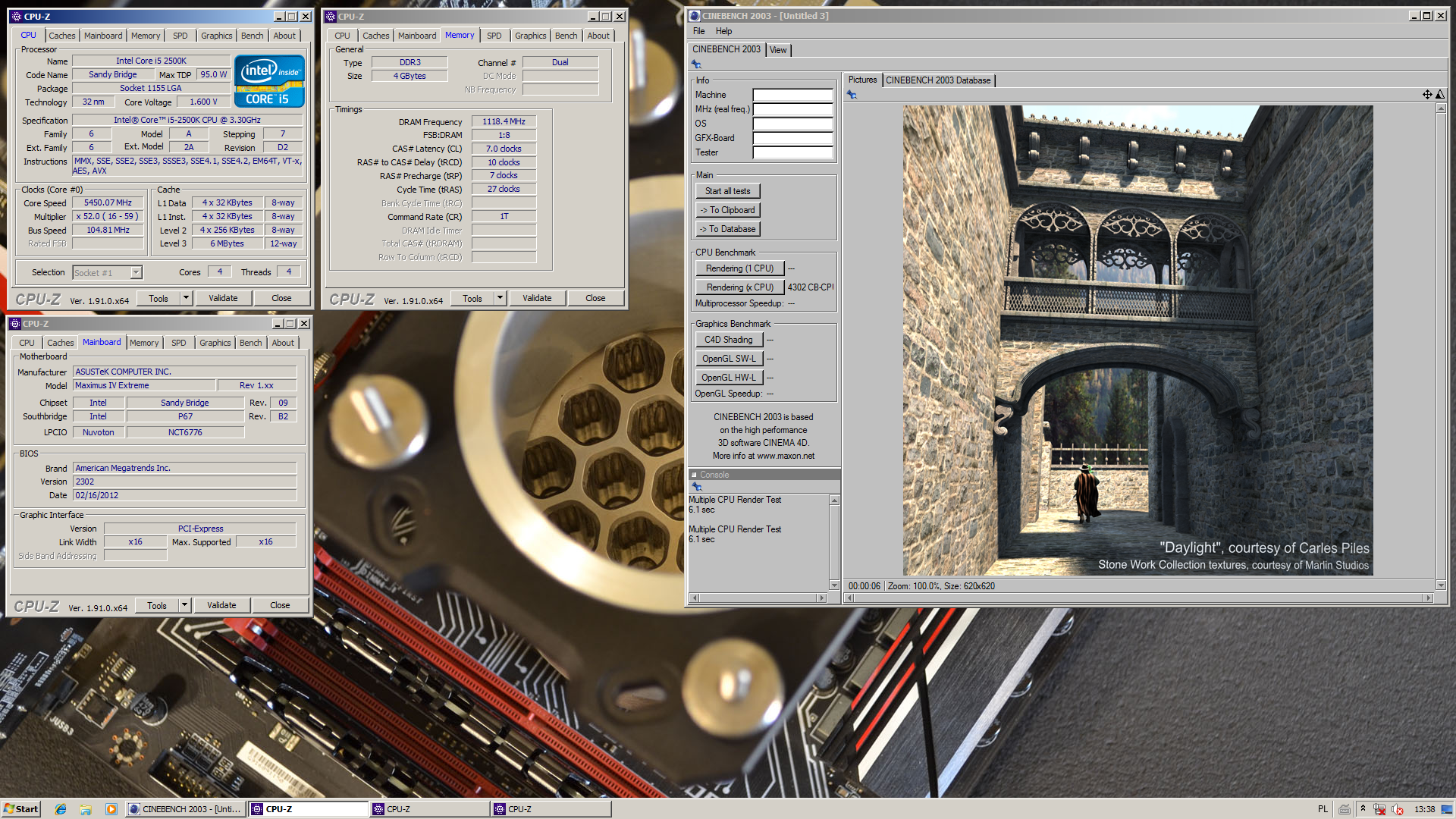Click the console scrollbar down arrow
This screenshot has width=1456, height=819.
(x=834, y=585)
